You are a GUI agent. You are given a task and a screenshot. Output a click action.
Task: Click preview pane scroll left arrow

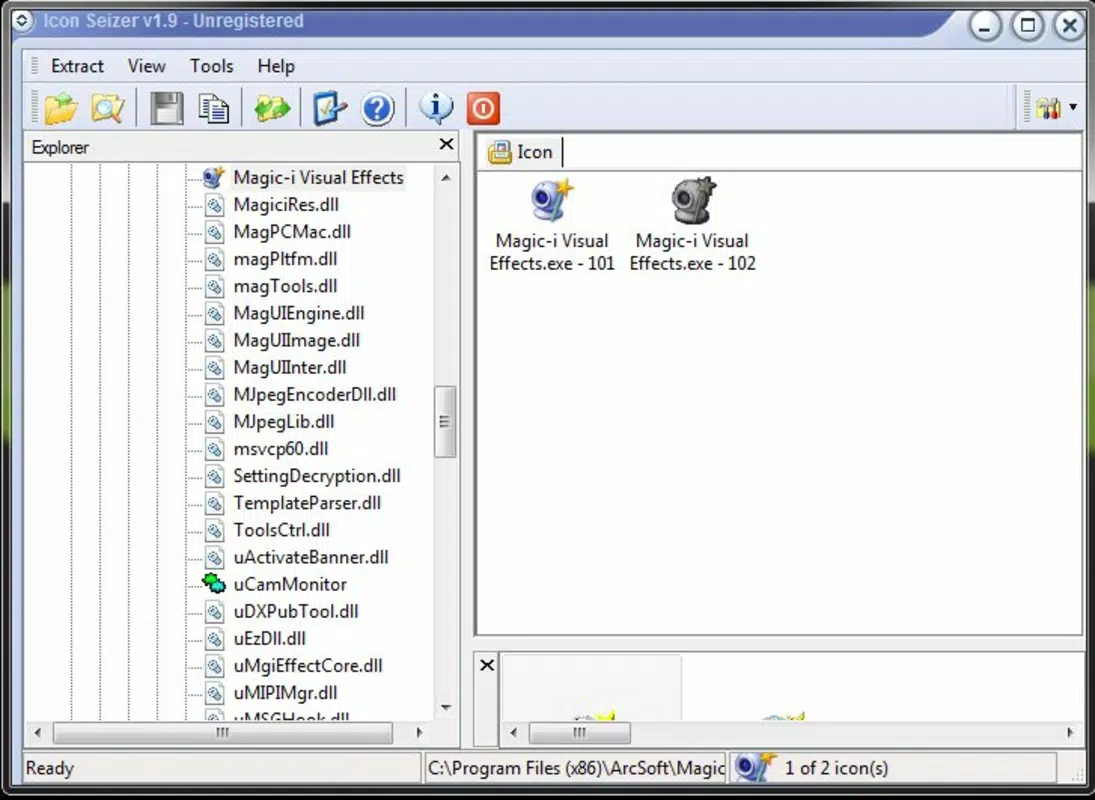click(514, 733)
